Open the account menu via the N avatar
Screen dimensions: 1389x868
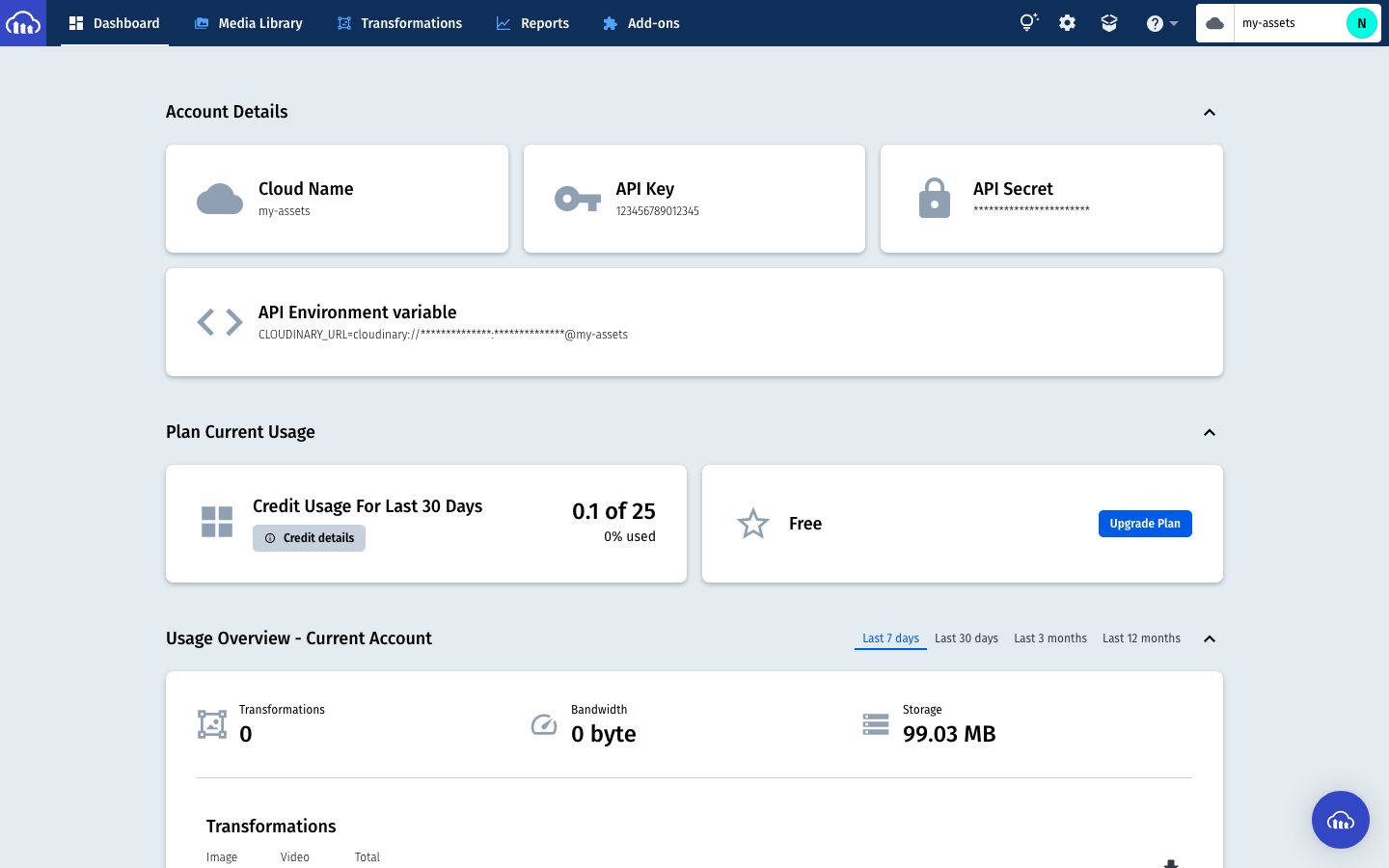click(1361, 22)
